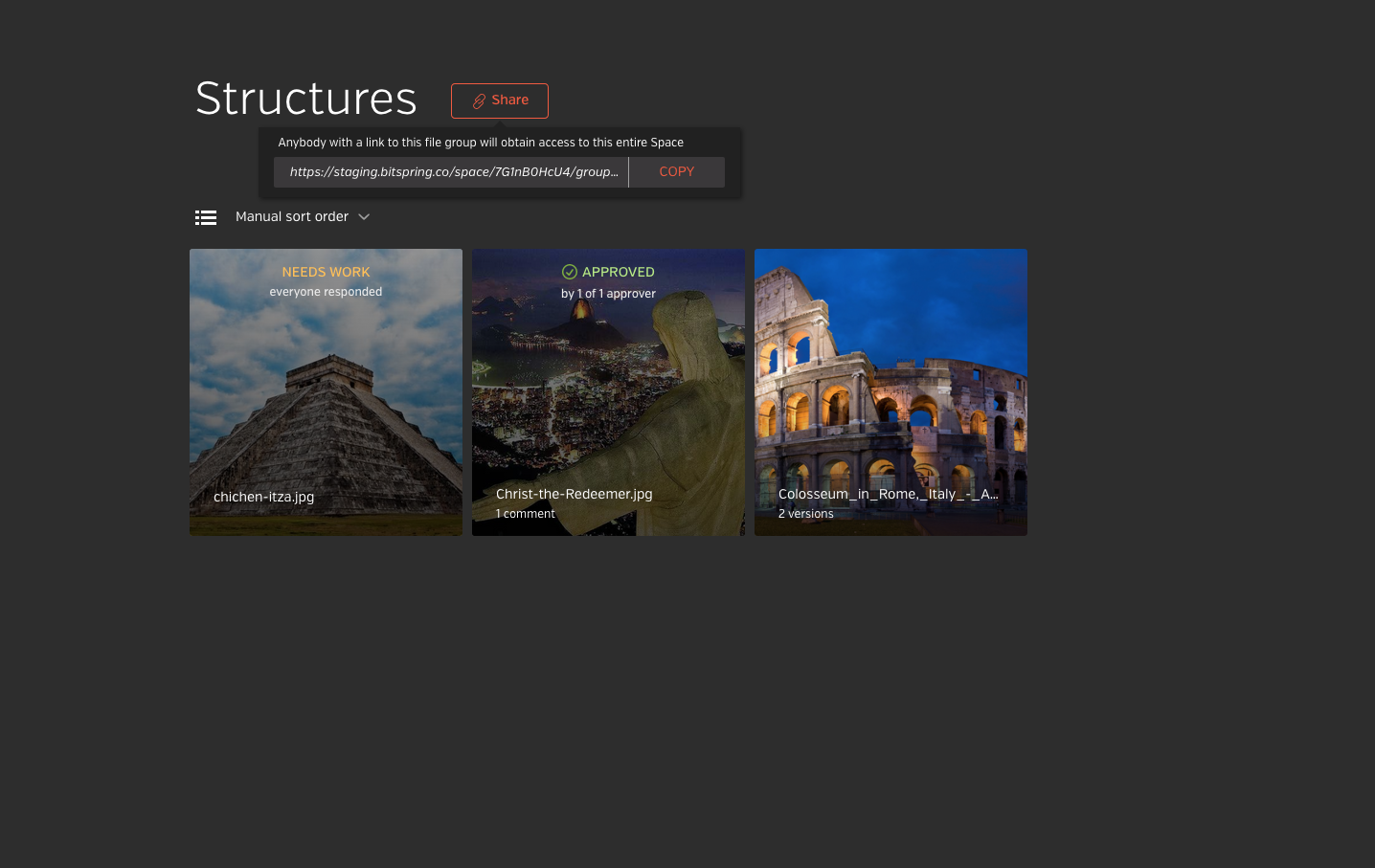Switch to list view icon
This screenshot has height=868, width=1375.
pyautogui.click(x=206, y=217)
